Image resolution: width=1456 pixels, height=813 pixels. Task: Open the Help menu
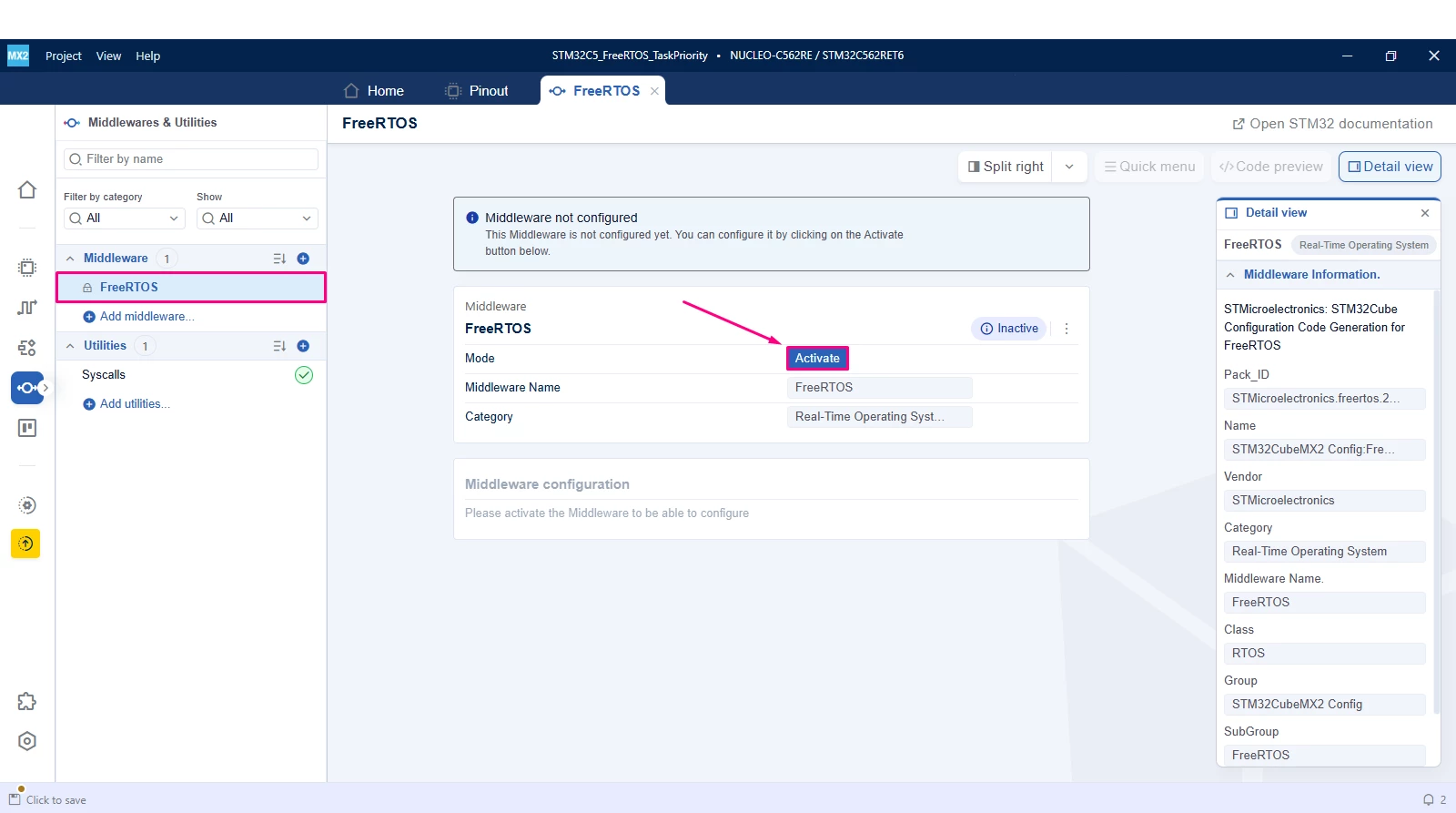pos(148,56)
